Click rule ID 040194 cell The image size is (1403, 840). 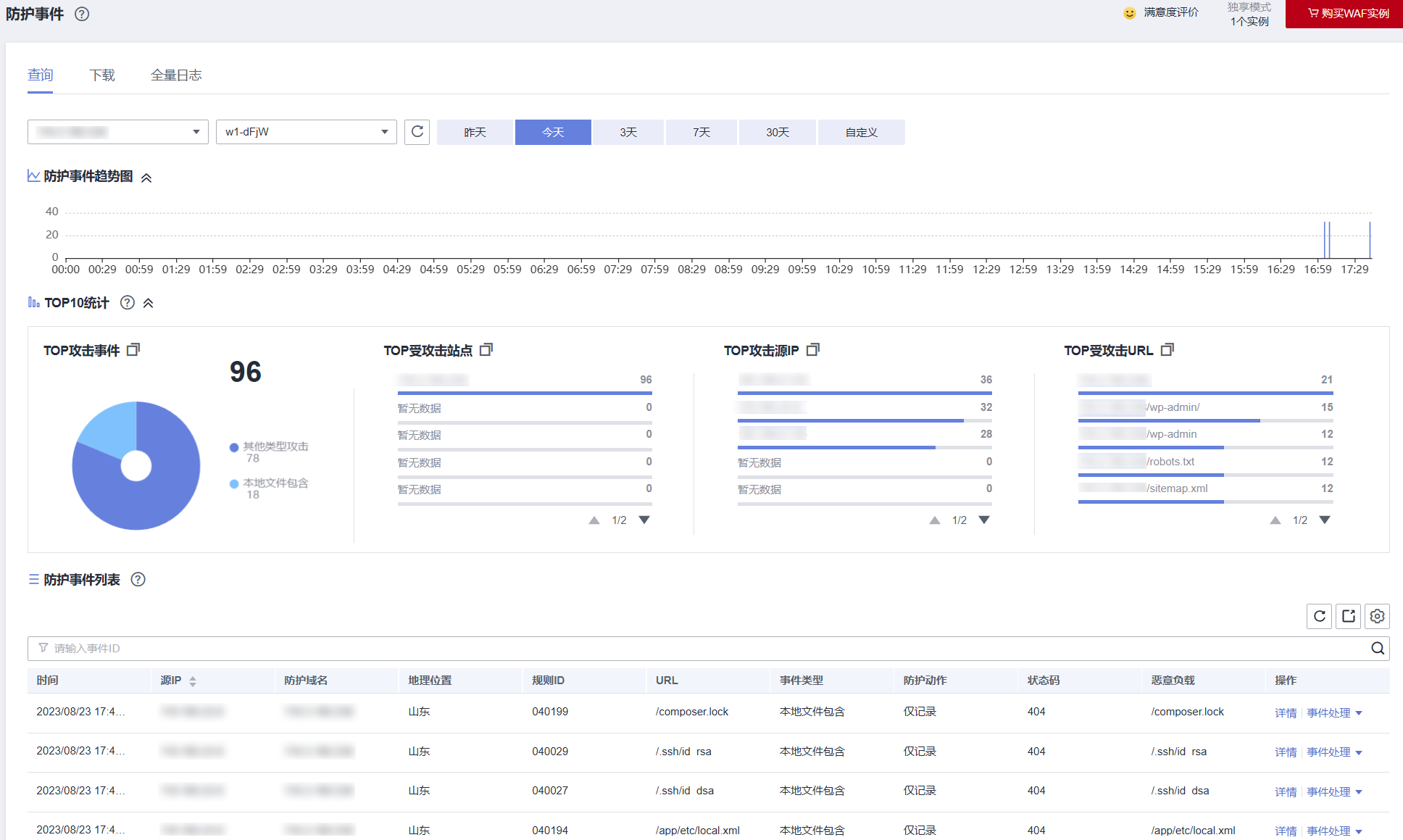[550, 831]
